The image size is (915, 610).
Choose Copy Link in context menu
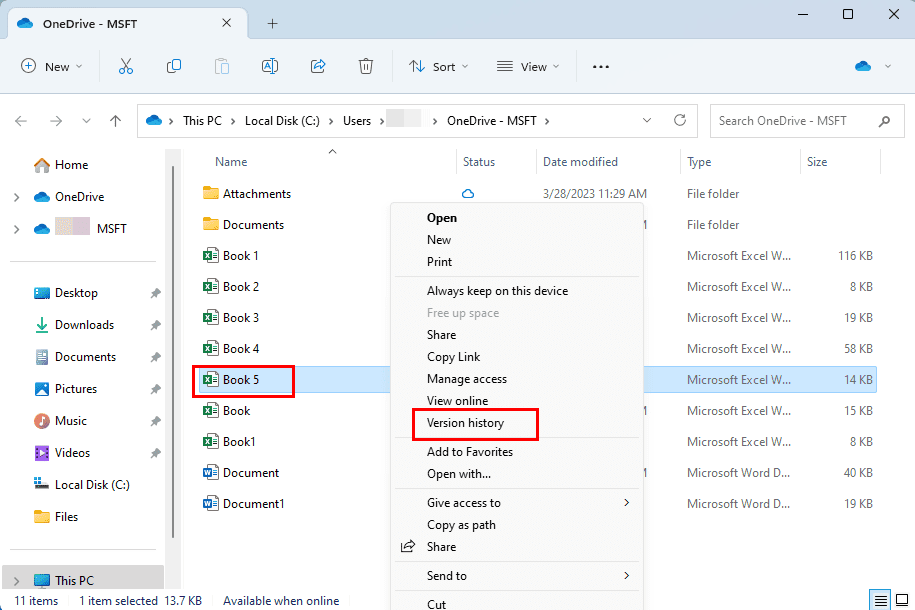pyautogui.click(x=453, y=357)
